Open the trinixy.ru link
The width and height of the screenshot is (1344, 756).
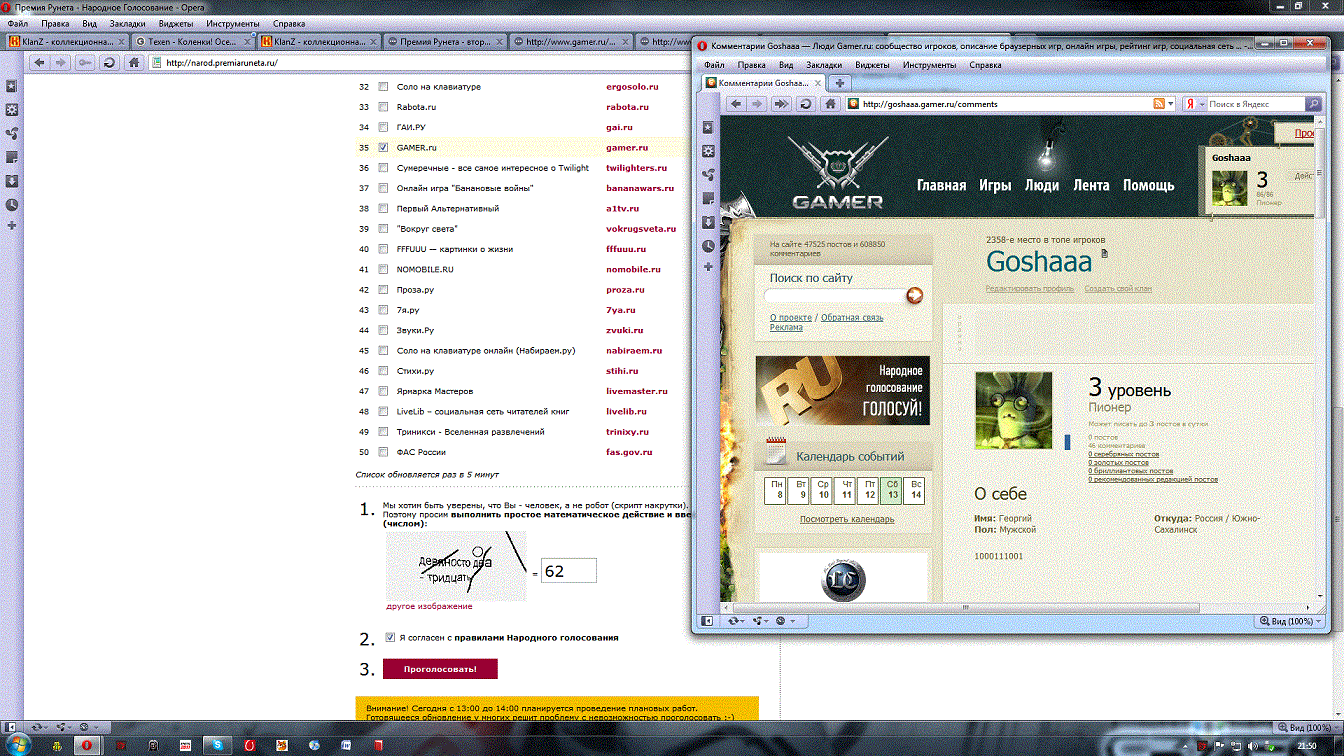[627, 432]
